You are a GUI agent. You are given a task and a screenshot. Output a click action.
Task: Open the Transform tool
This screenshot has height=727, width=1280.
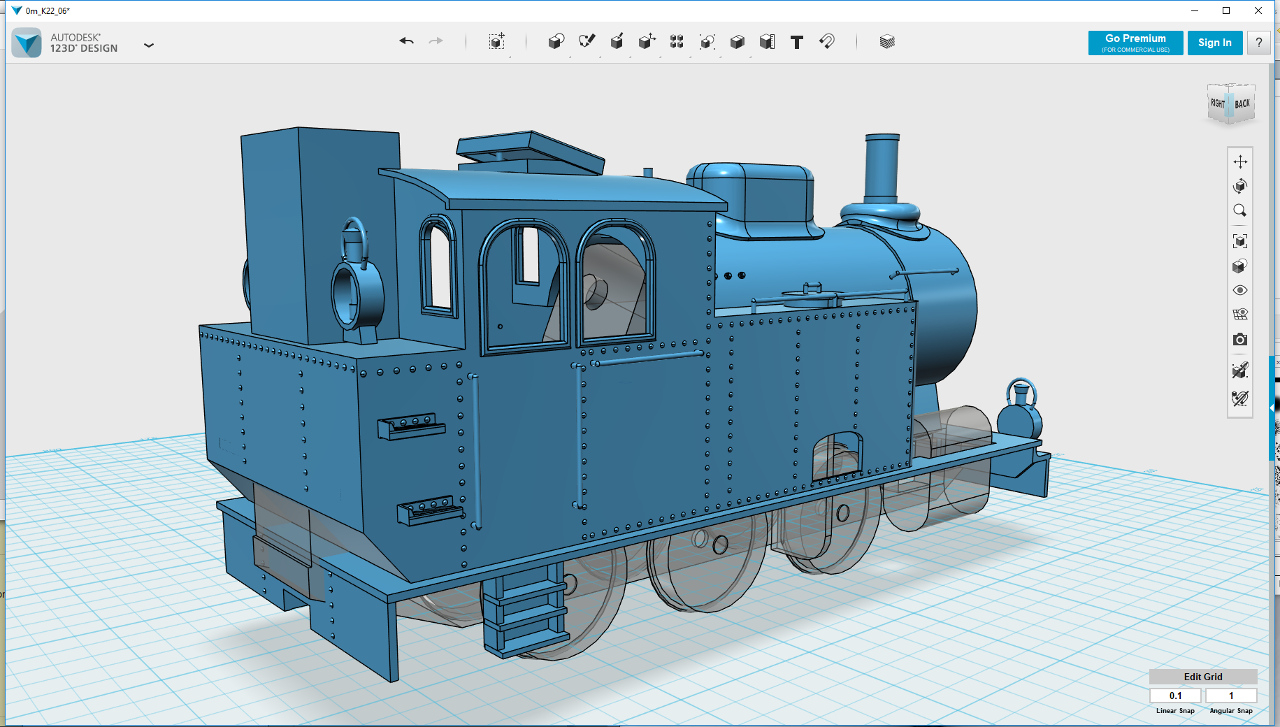497,41
